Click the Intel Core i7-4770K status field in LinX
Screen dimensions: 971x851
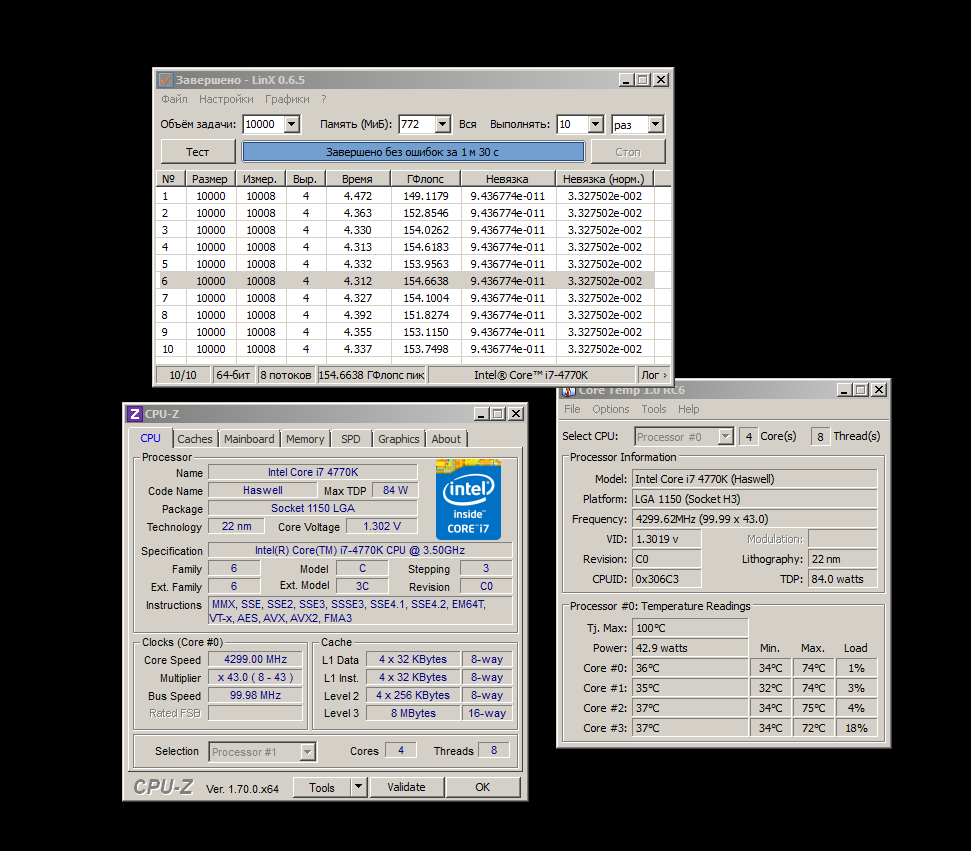531,375
